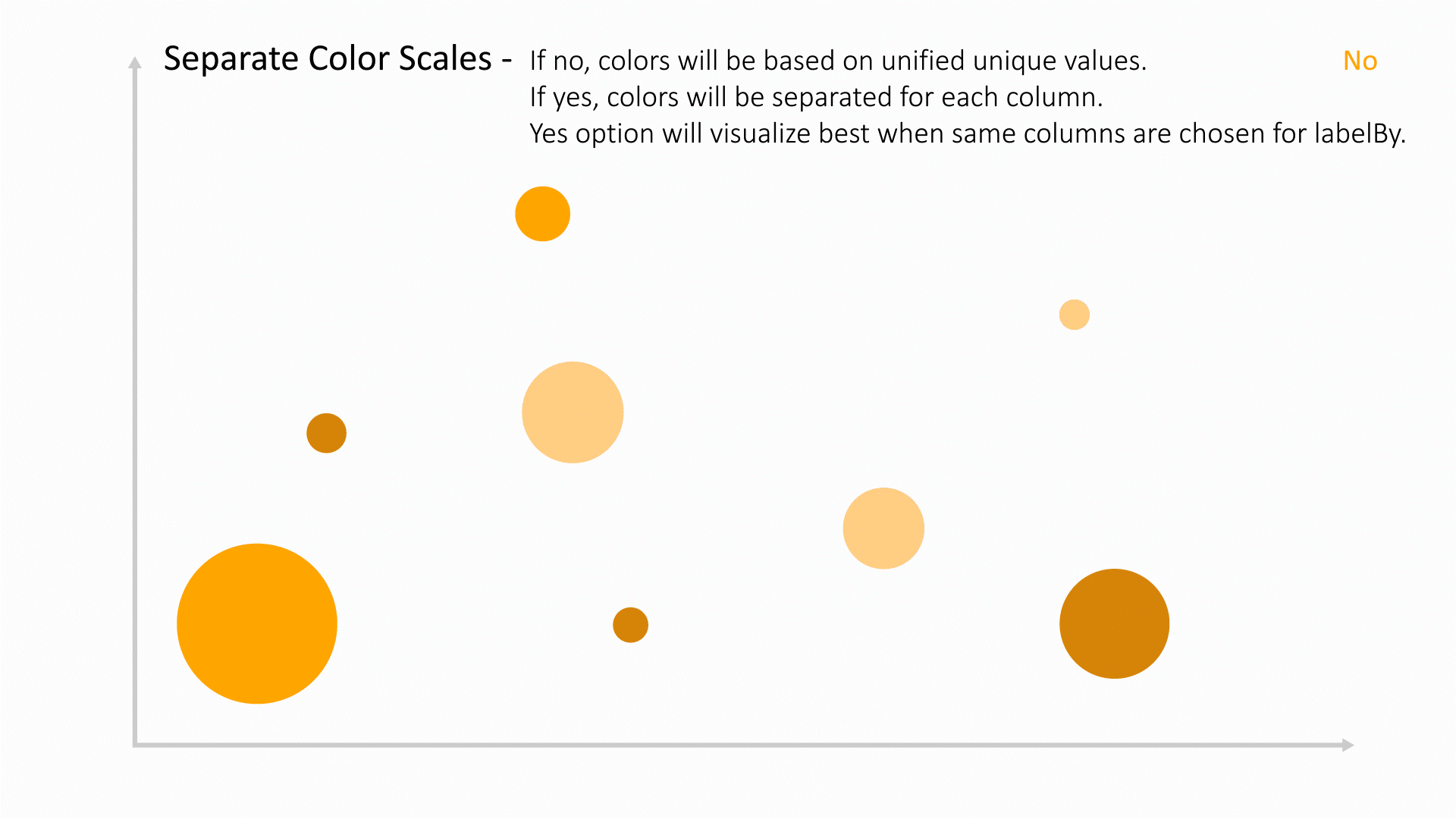Select the bright orange bubble at the top
This screenshot has height=819, width=1456.
pos(542,214)
